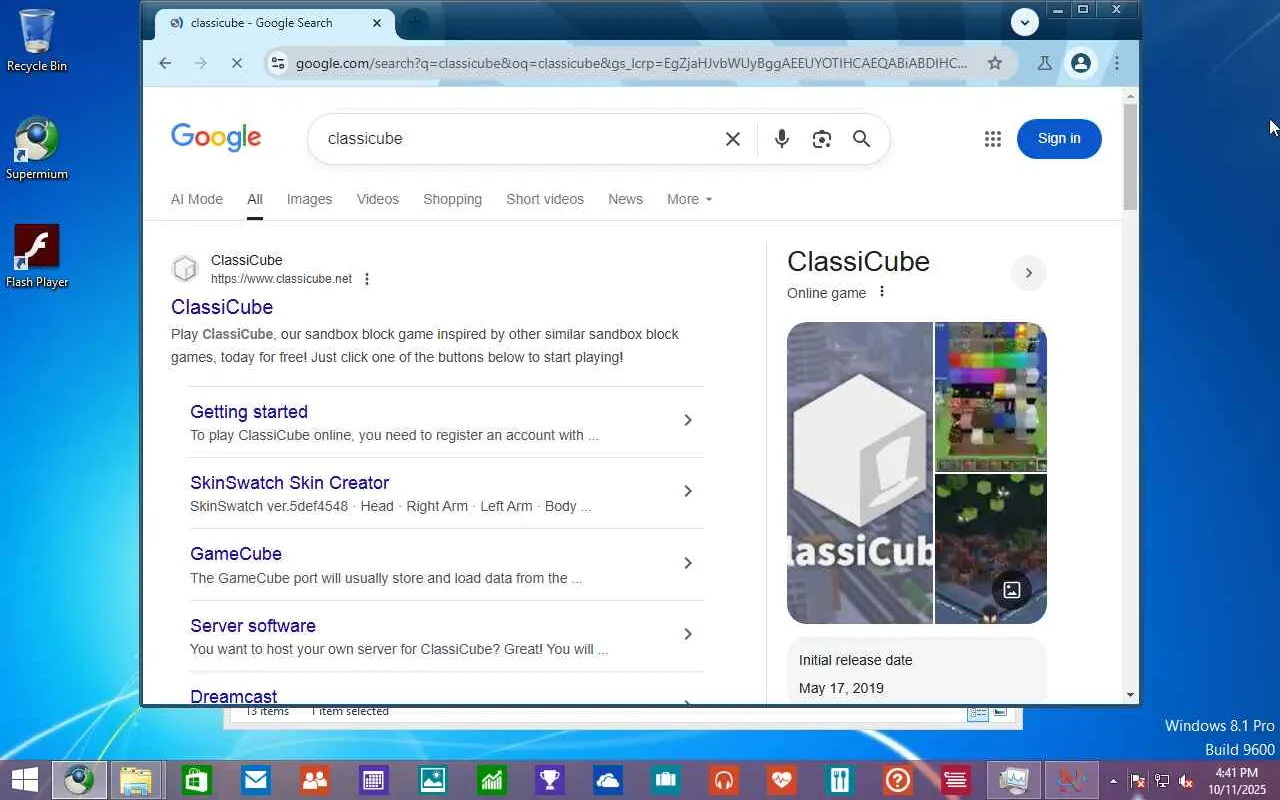Switch to Videos results

(378, 199)
